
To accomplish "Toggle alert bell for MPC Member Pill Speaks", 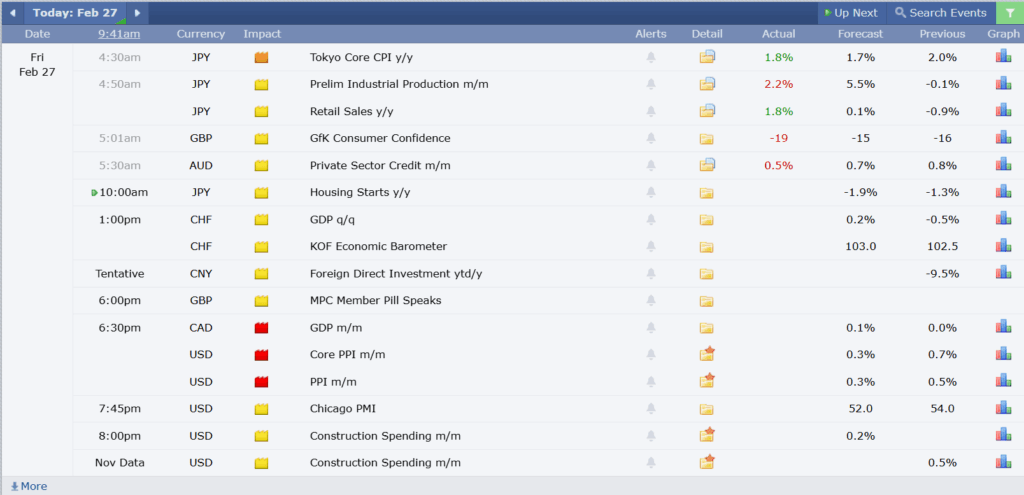I will 651,300.
